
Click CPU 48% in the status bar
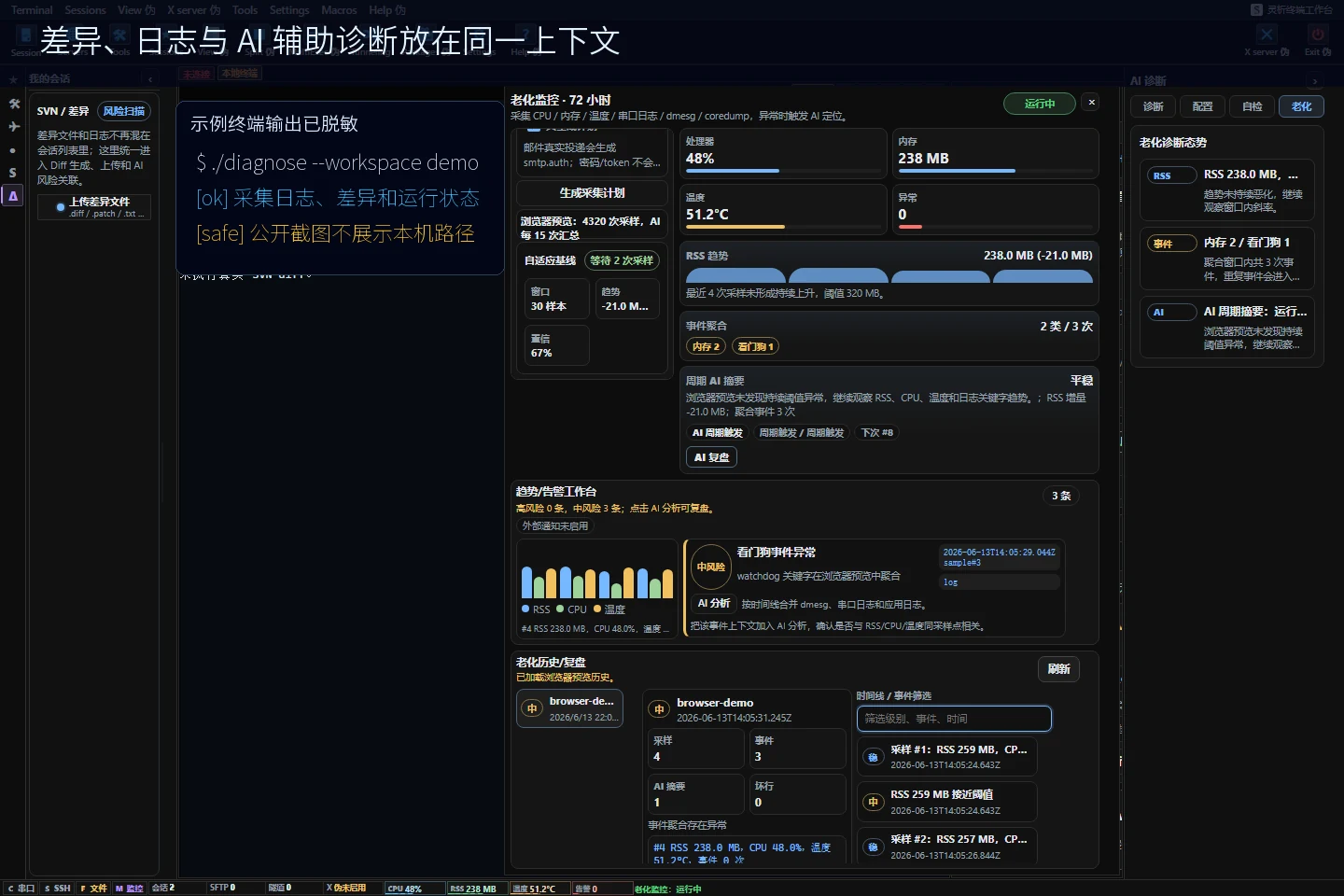[x=415, y=889]
